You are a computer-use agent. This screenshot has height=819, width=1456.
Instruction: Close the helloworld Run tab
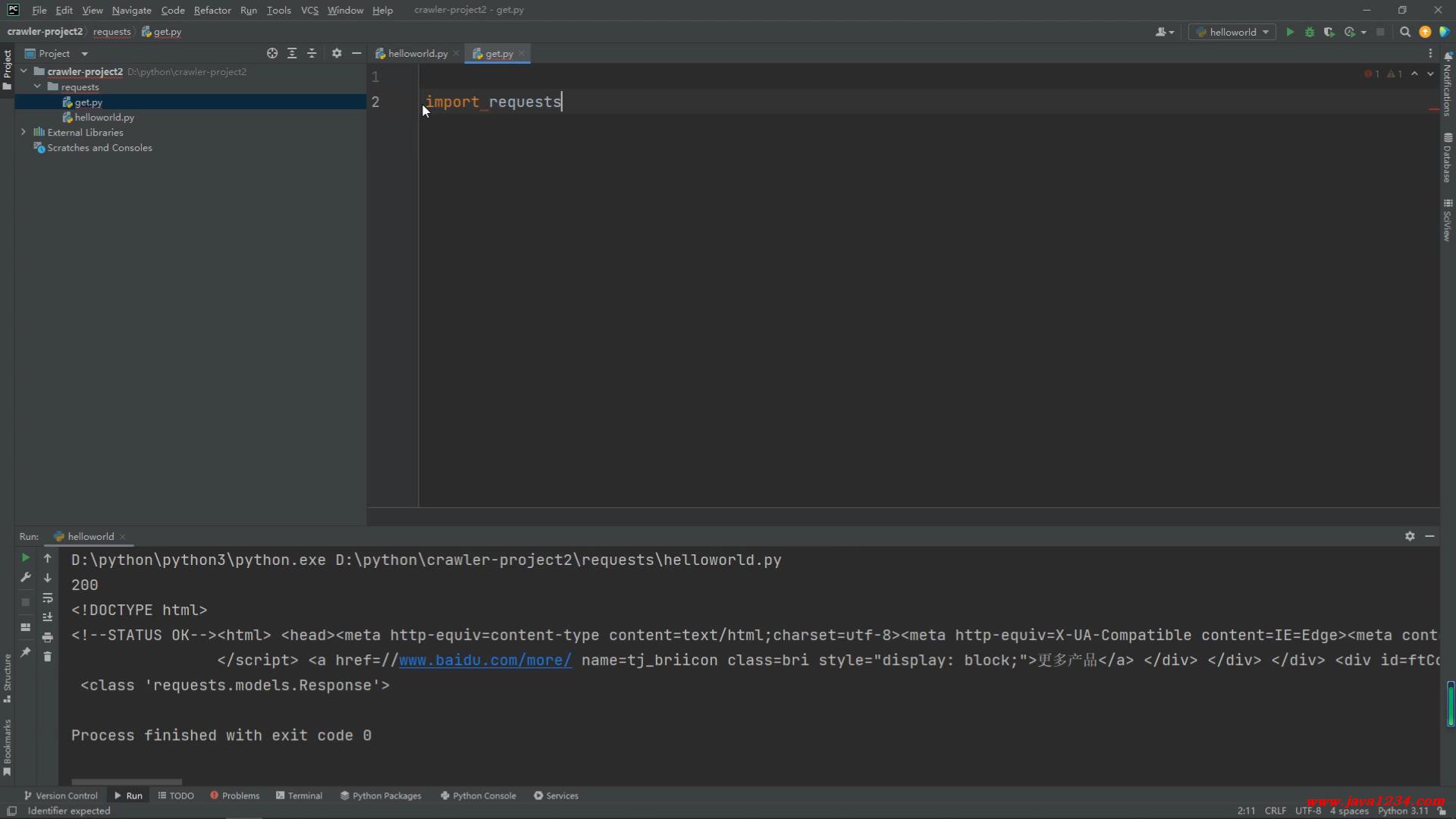point(123,536)
